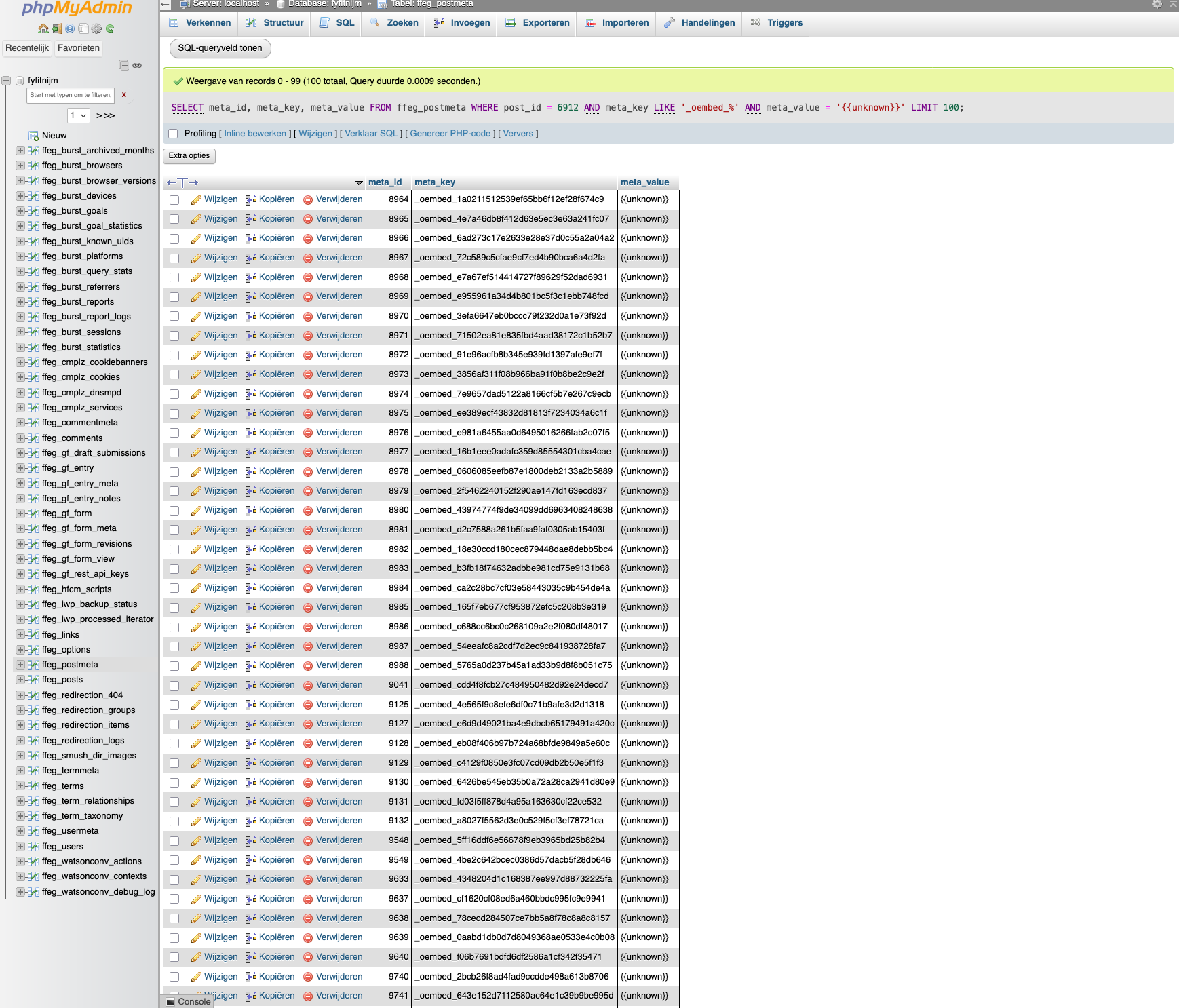The width and height of the screenshot is (1179, 1008).
Task: Collapse all navigation tree items icon
Action: coord(123,65)
